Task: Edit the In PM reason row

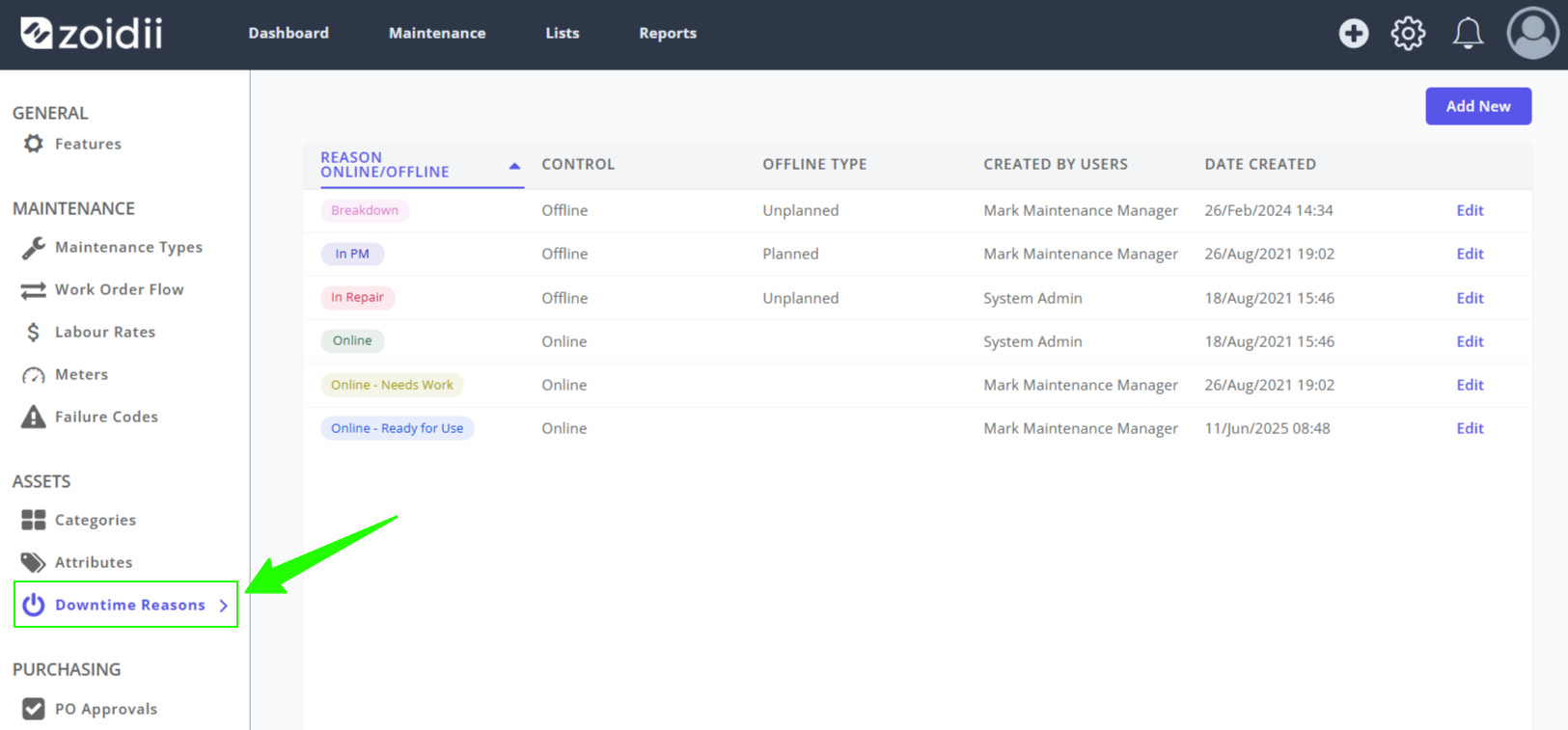Action: (1470, 254)
